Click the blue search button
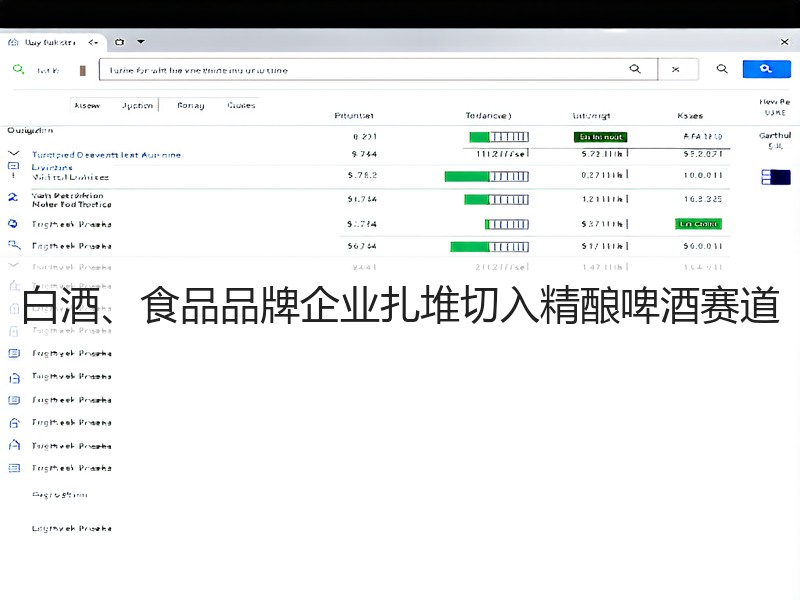The width and height of the screenshot is (800, 600). tap(766, 69)
